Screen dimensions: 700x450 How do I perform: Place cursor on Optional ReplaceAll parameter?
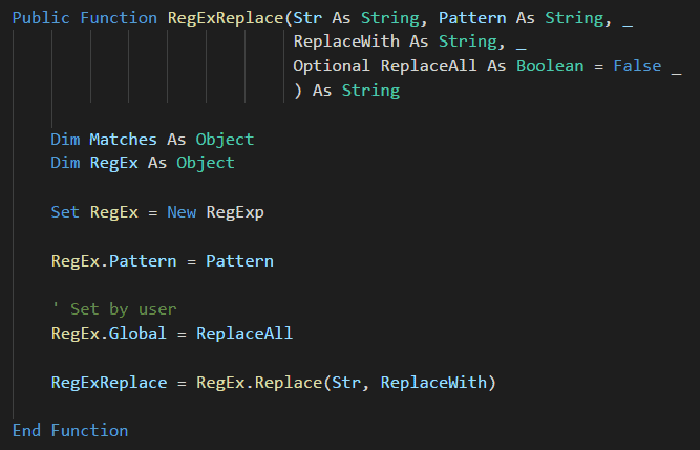[385, 66]
